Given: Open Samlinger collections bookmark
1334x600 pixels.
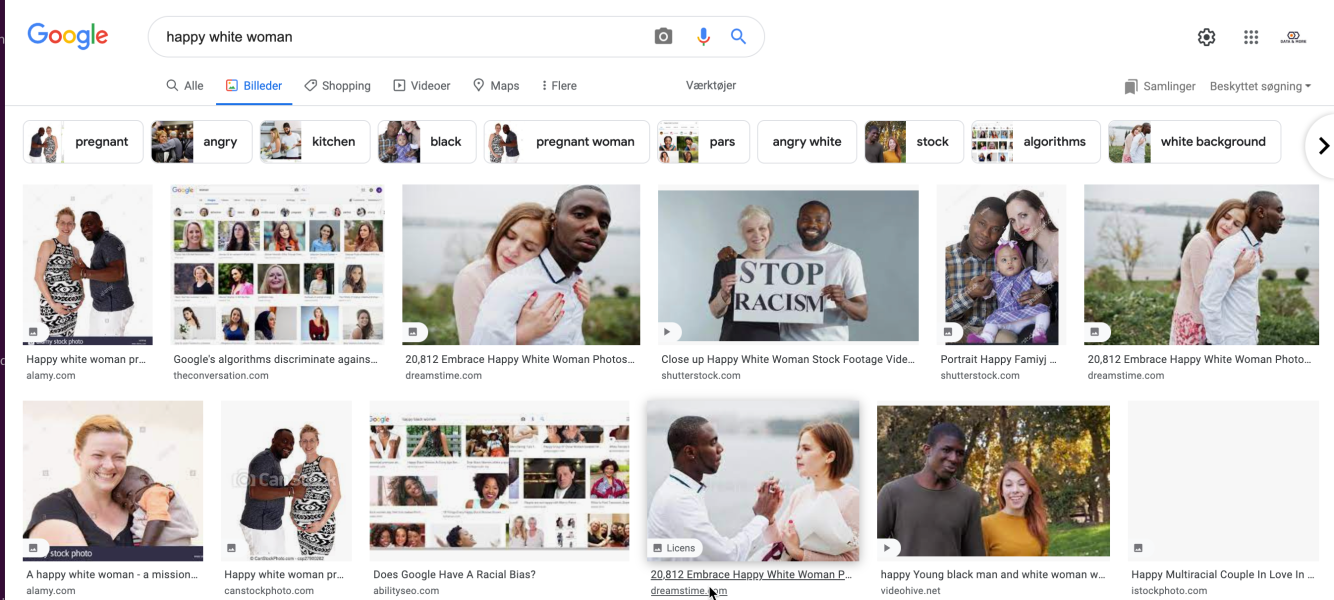Looking at the screenshot, I should [x=1160, y=86].
